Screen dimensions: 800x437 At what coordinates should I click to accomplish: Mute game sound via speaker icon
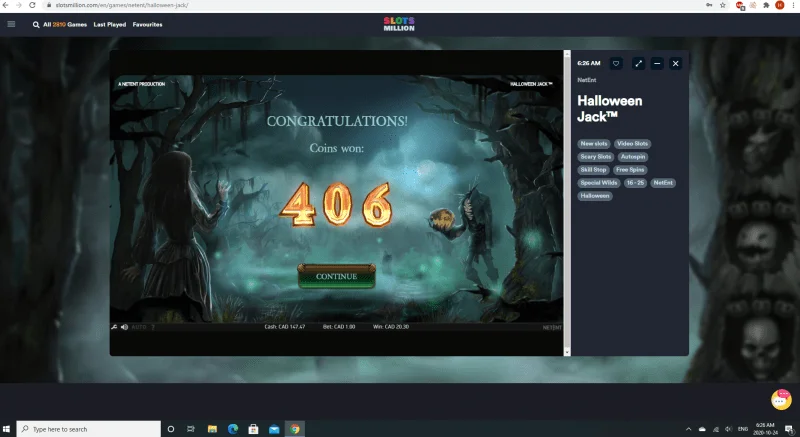pos(124,327)
